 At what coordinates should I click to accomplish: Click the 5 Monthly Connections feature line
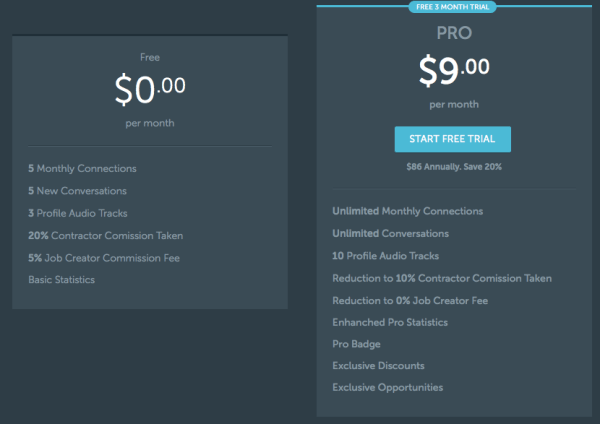tap(82, 169)
